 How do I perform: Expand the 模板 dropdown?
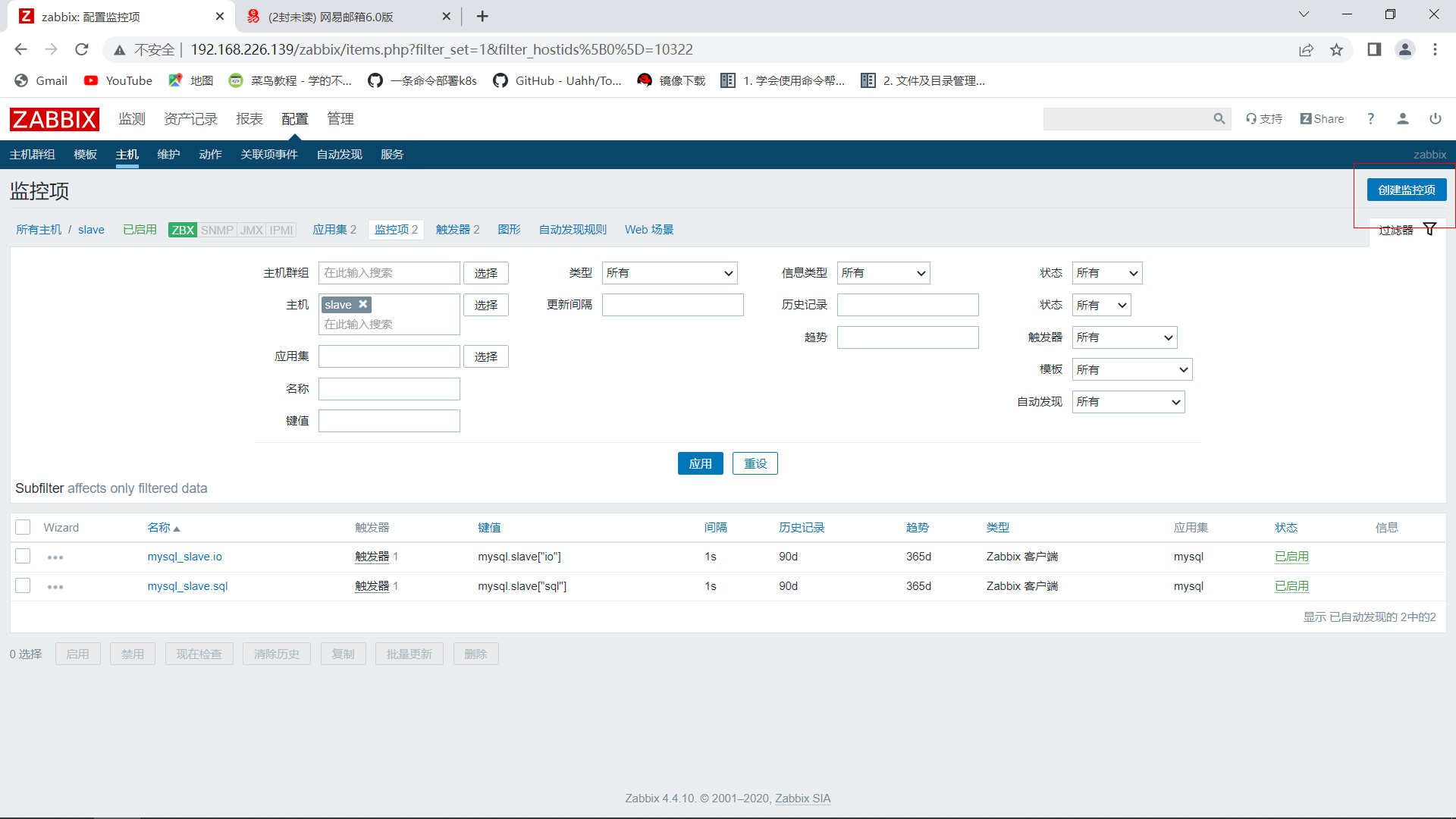[1131, 369]
